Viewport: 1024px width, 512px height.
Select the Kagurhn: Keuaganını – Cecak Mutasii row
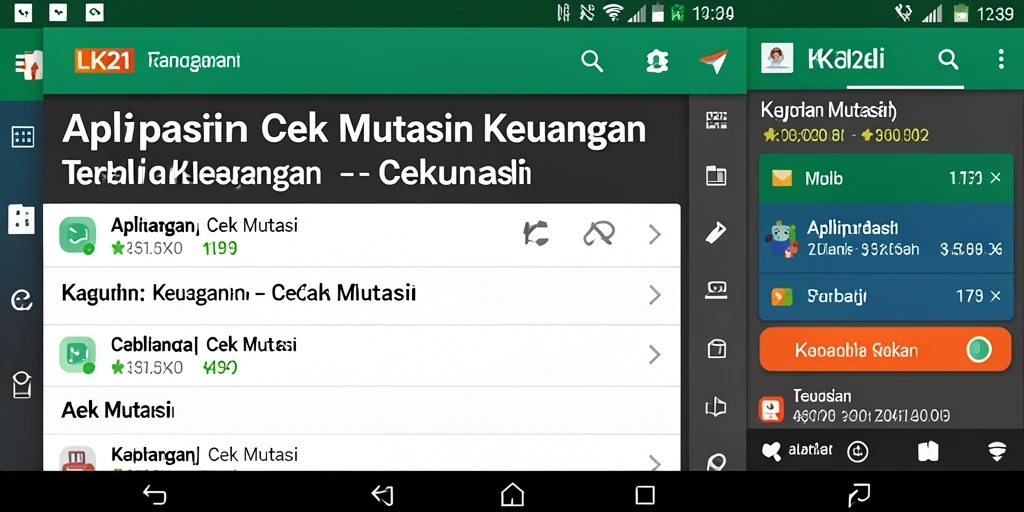click(x=362, y=295)
